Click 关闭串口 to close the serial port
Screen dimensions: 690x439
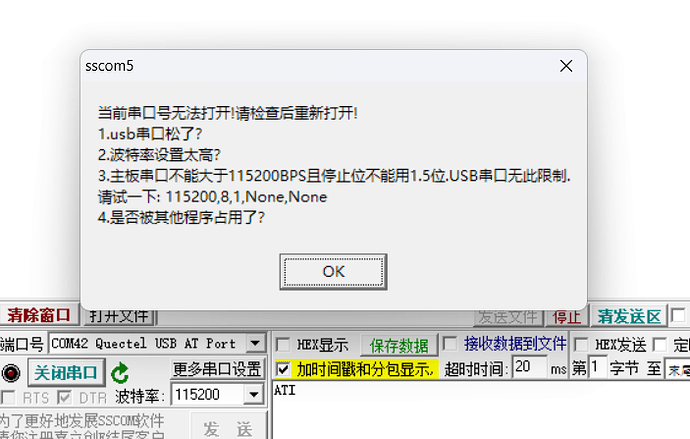point(66,373)
